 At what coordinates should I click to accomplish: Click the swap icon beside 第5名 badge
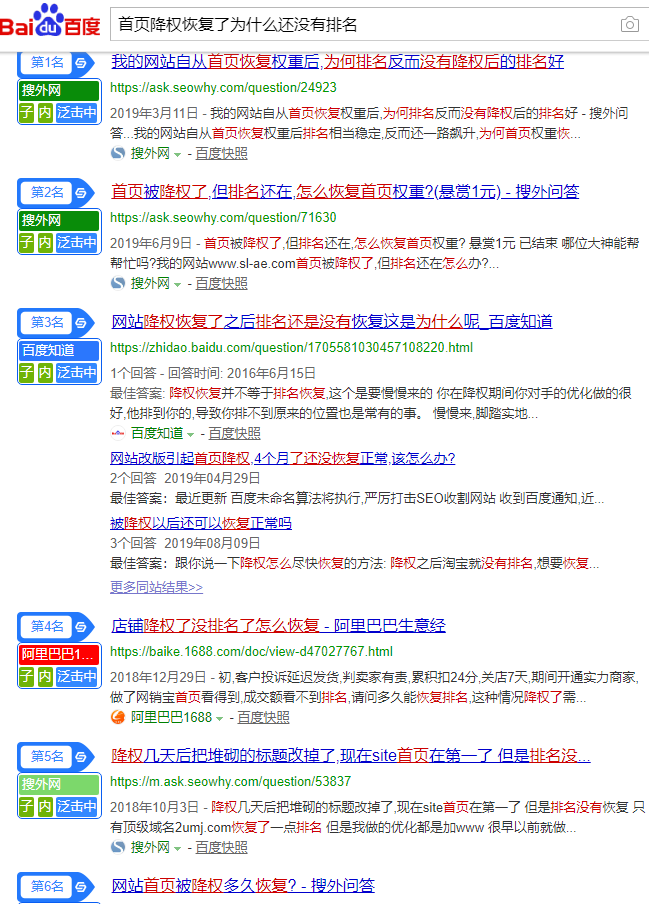(81, 756)
